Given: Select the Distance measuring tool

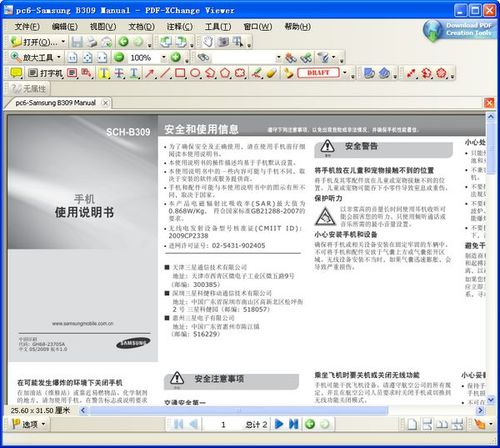Looking at the screenshot, I should tap(411, 73).
